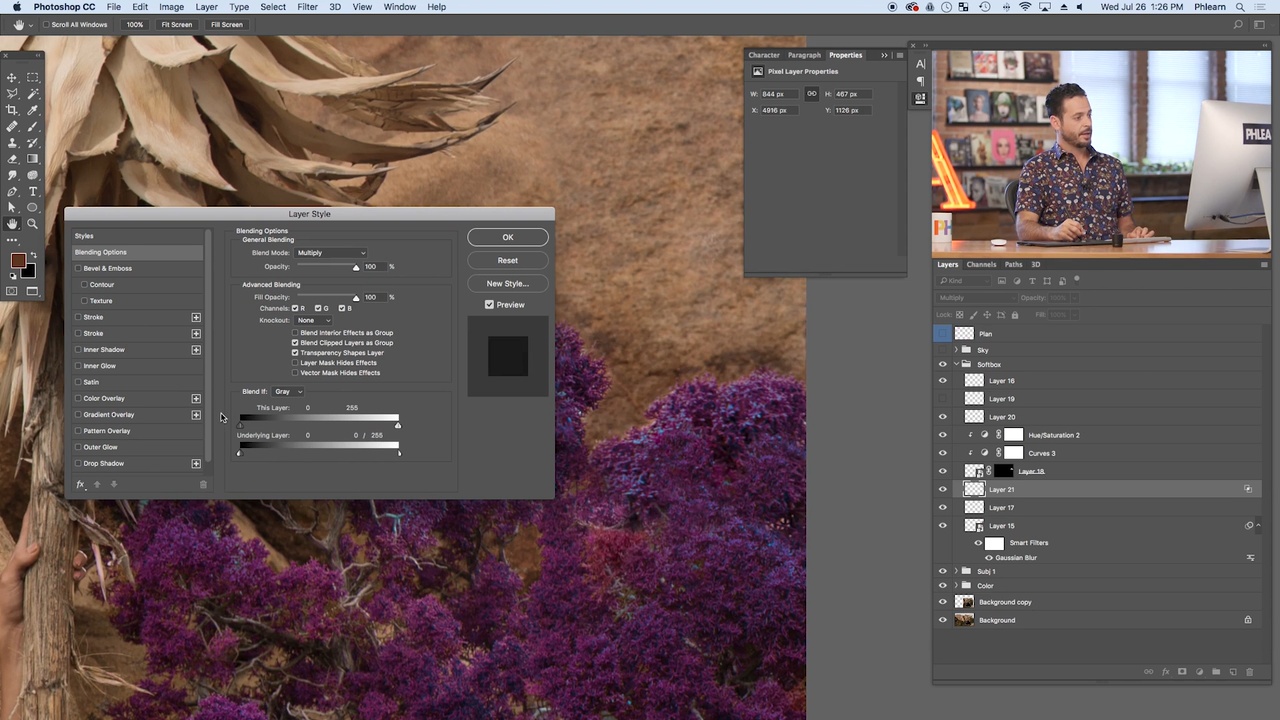
Task: Click the This Layer white slider handle
Action: point(398,425)
